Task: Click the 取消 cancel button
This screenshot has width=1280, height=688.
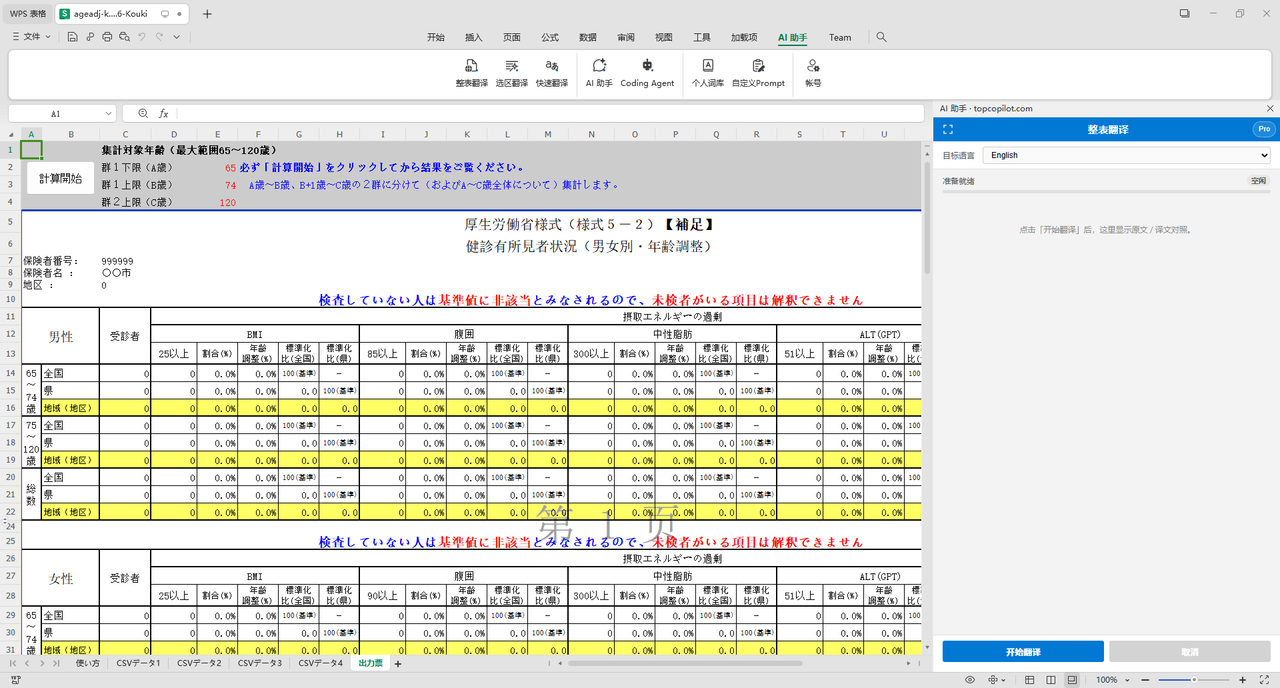Action: pyautogui.click(x=1190, y=652)
